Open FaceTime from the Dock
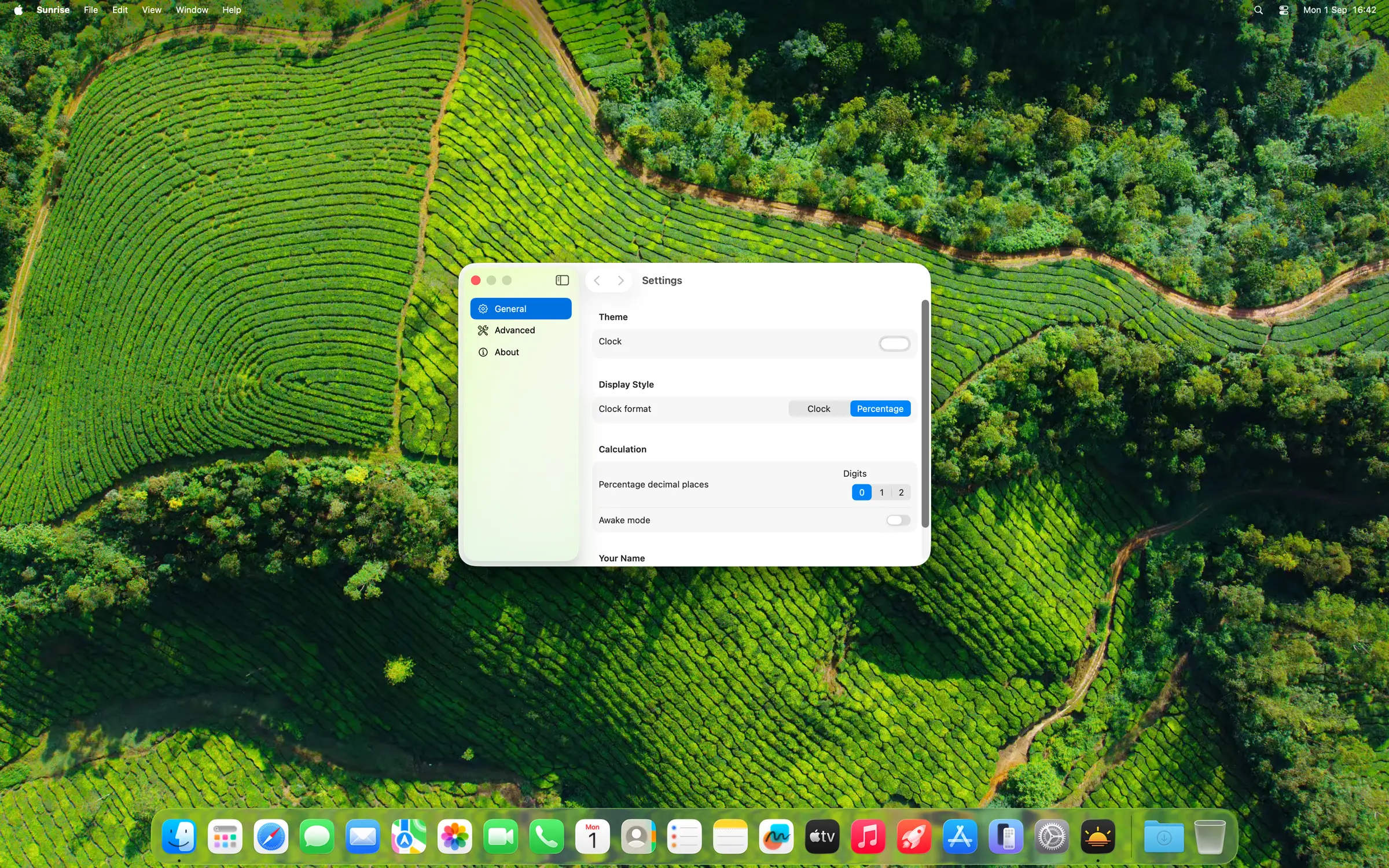Image resolution: width=1389 pixels, height=868 pixels. tap(501, 836)
